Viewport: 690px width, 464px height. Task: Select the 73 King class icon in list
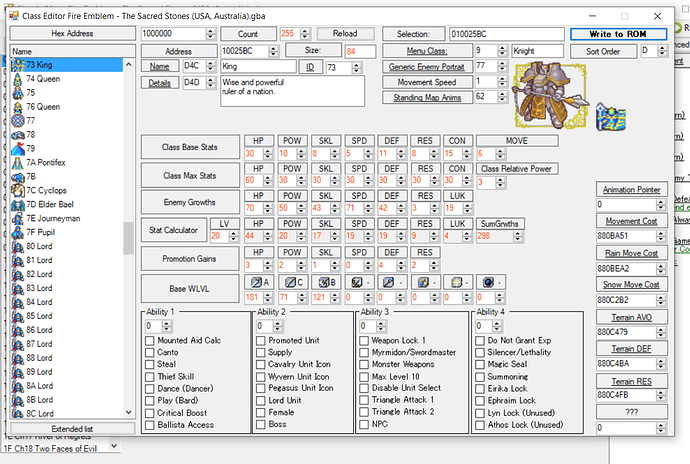click(x=18, y=65)
